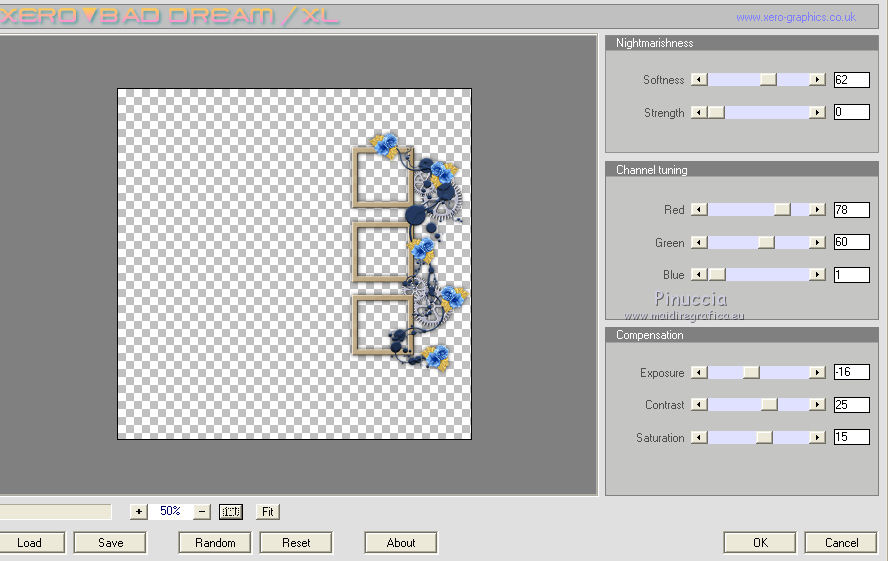Click the Saturation value field showing 15
The height and width of the screenshot is (561, 888).
pos(852,437)
